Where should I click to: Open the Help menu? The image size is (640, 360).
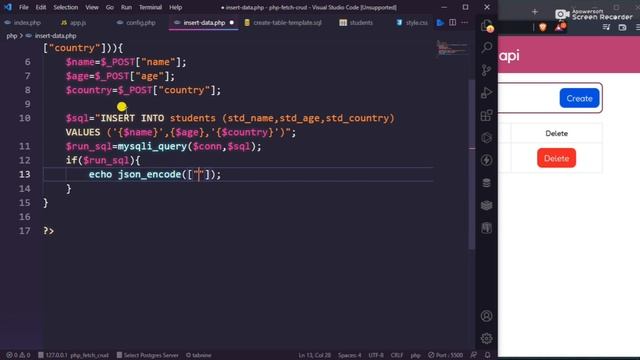(176, 7)
